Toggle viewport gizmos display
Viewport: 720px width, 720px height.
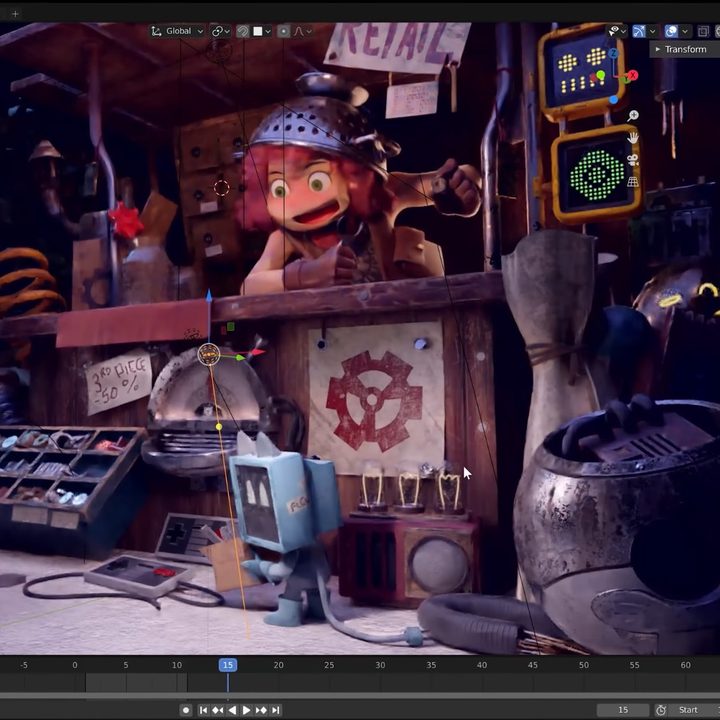(639, 31)
